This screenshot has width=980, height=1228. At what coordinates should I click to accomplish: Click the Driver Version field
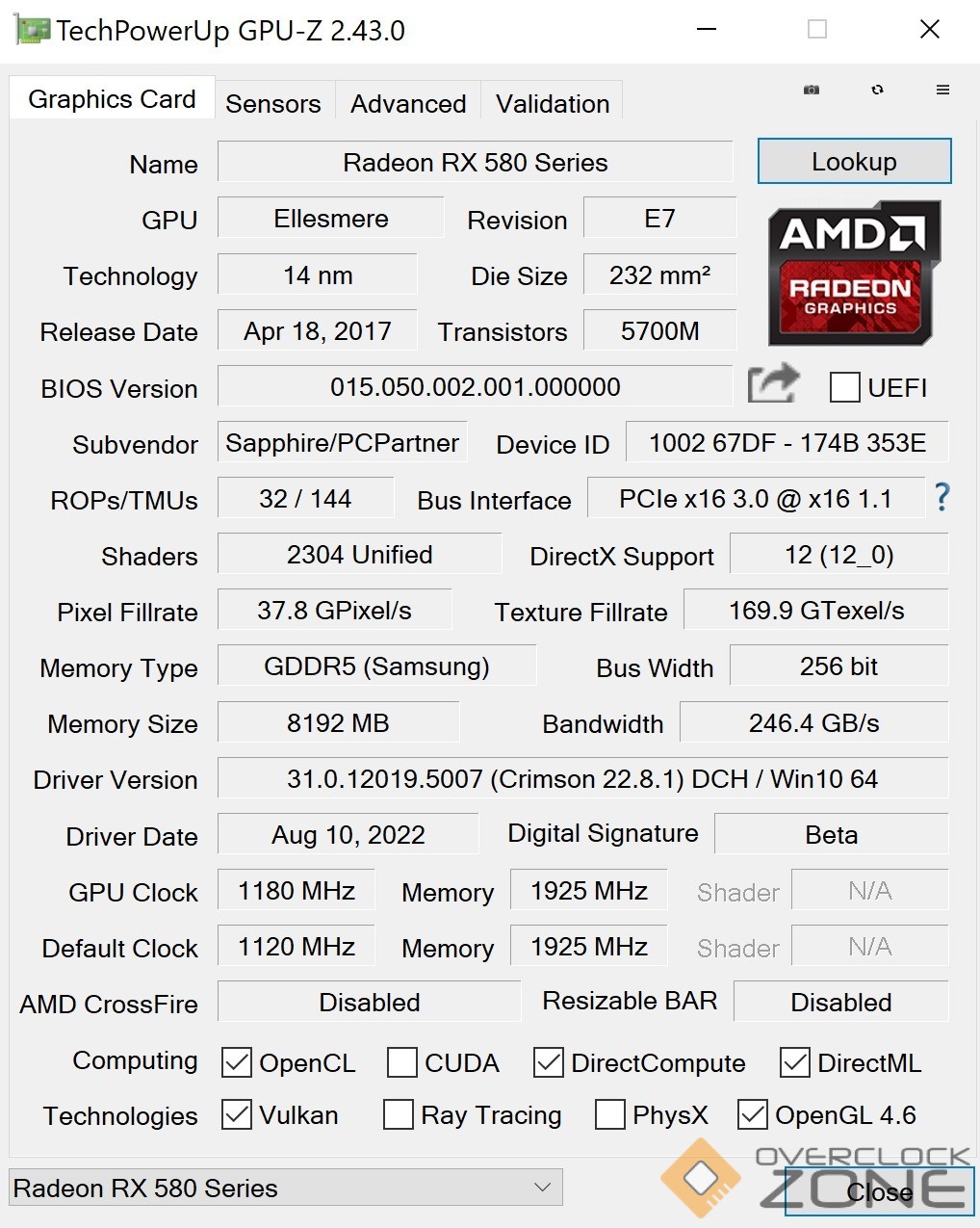pyautogui.click(x=582, y=778)
